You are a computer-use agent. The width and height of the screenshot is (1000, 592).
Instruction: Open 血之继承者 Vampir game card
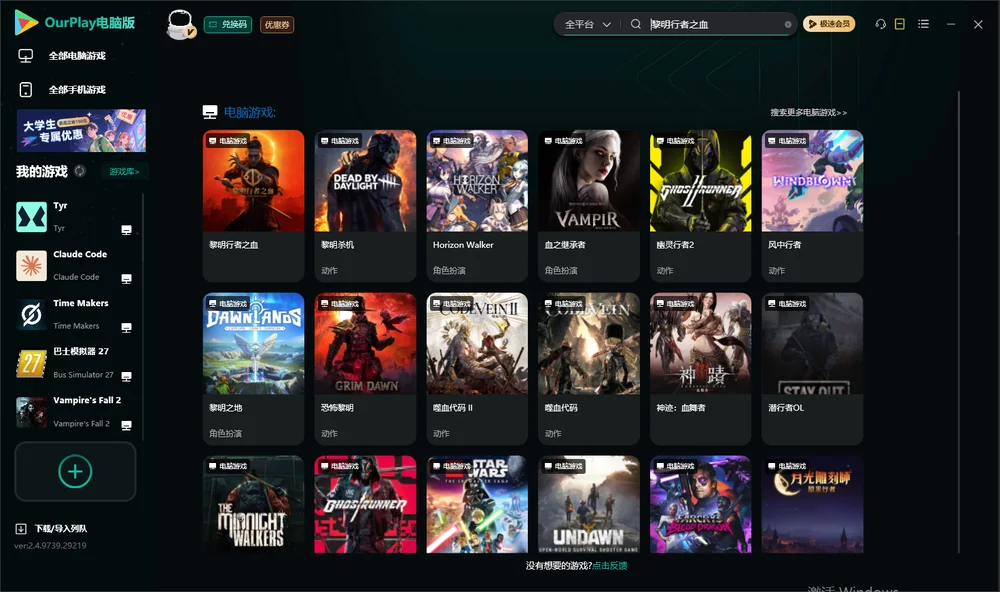tap(589, 205)
